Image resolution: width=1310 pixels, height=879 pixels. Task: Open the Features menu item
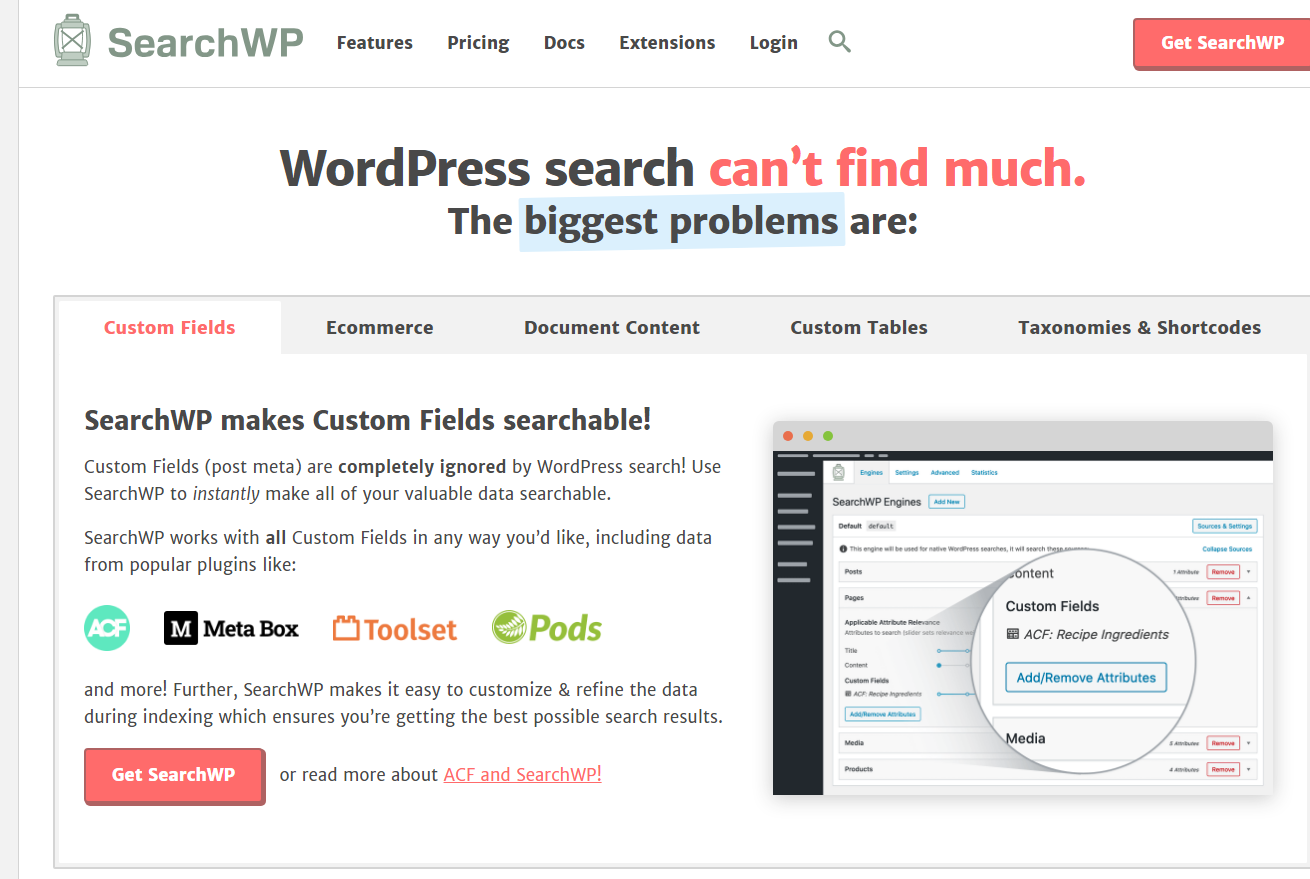tap(375, 42)
